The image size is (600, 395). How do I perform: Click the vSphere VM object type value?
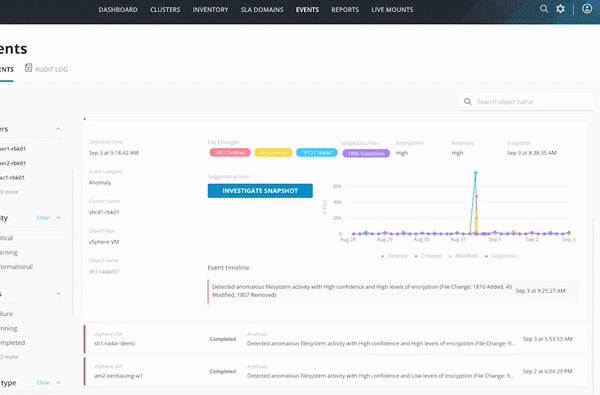pos(104,242)
